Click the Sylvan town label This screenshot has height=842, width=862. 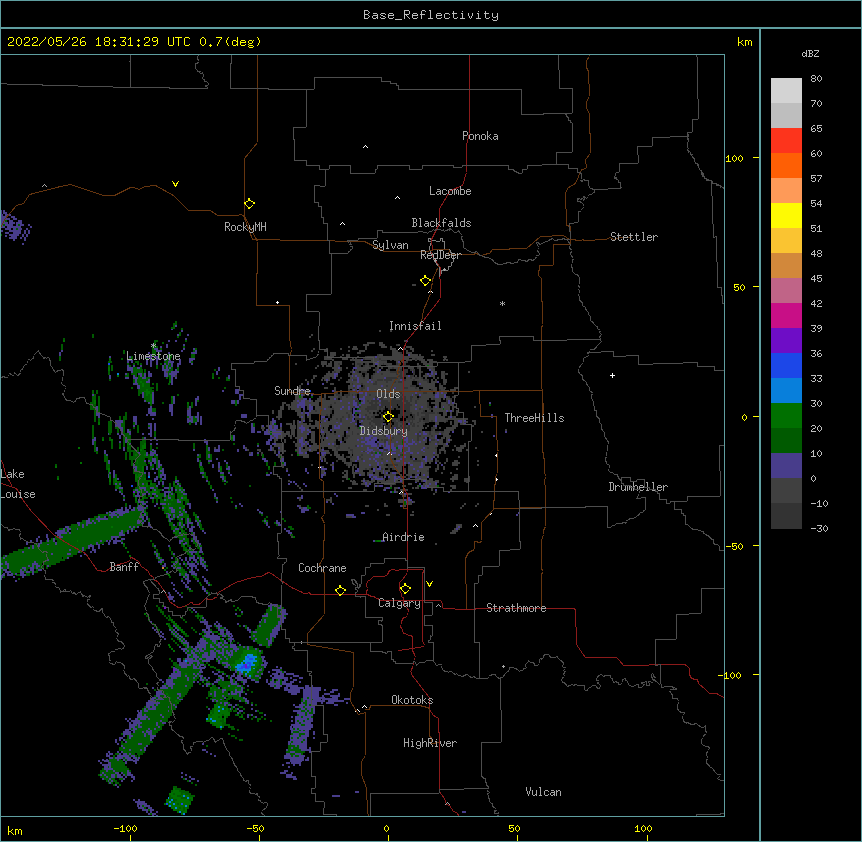click(x=390, y=245)
